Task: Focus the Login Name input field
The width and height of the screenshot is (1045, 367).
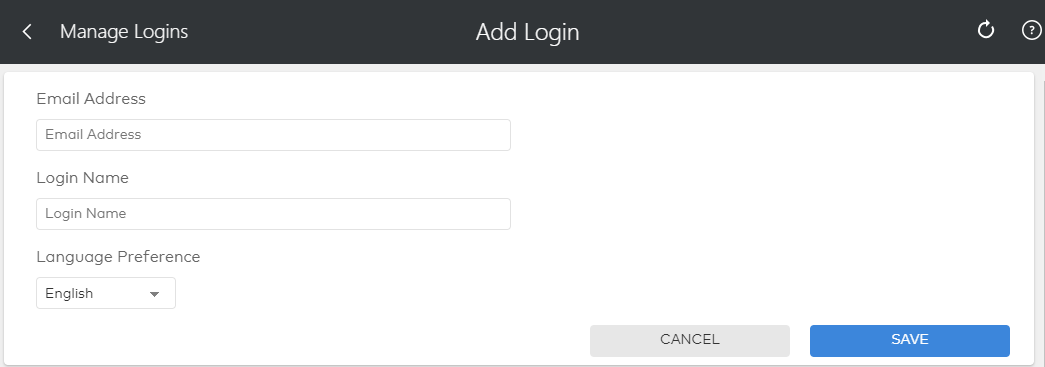Action: pyautogui.click(x=273, y=214)
